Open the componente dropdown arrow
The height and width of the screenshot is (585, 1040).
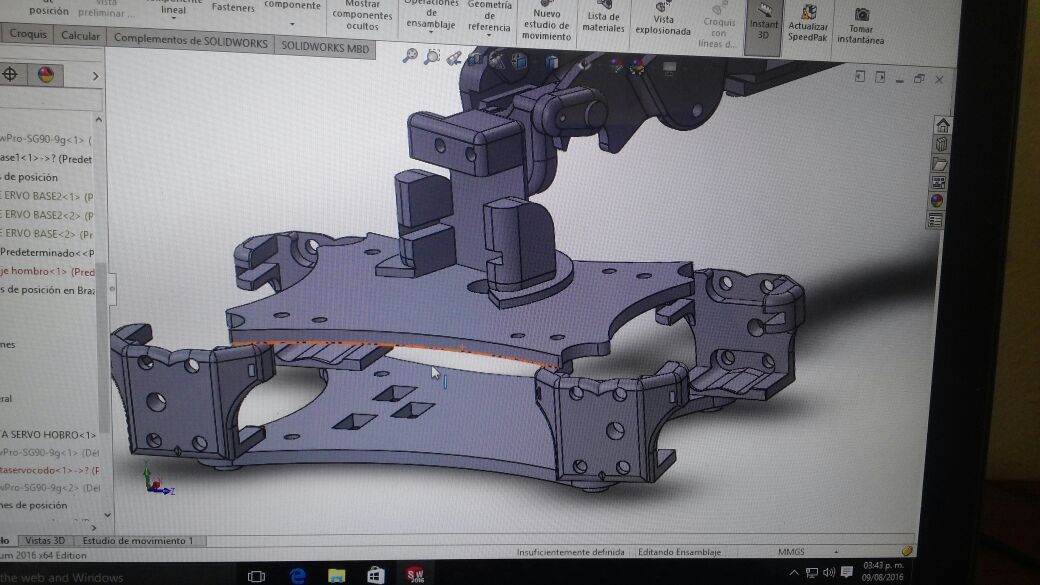tap(292, 24)
